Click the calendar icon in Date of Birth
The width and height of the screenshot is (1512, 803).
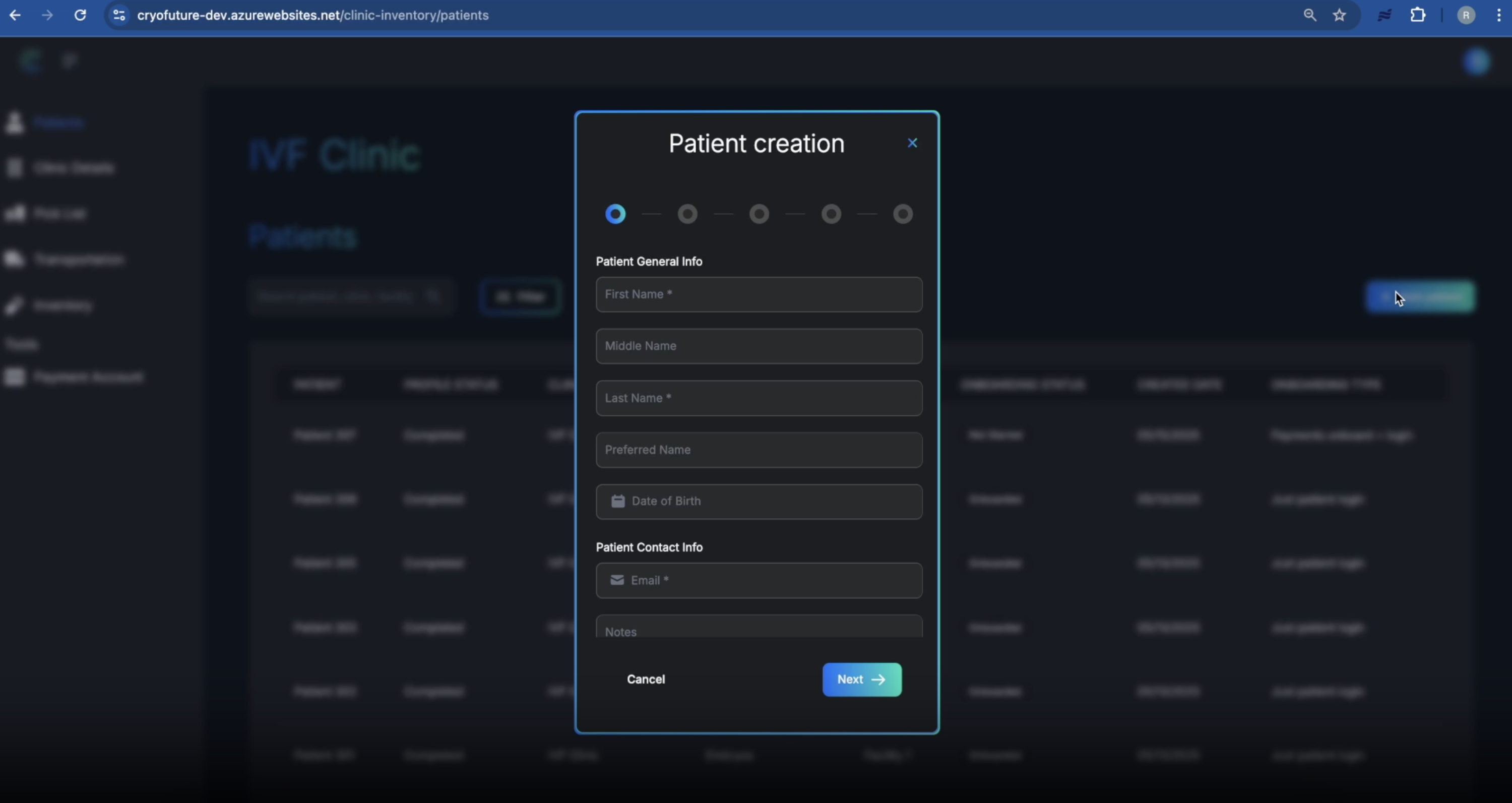click(617, 501)
